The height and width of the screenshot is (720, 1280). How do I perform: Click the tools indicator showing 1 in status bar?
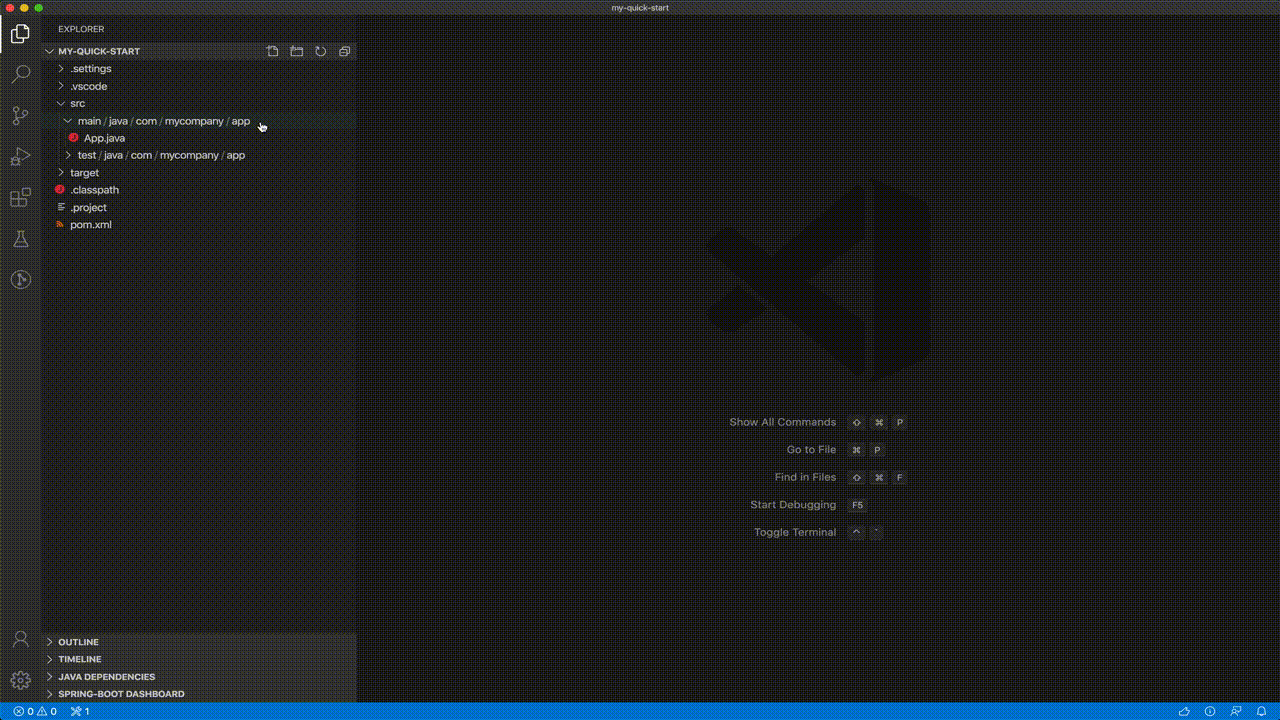pos(80,711)
